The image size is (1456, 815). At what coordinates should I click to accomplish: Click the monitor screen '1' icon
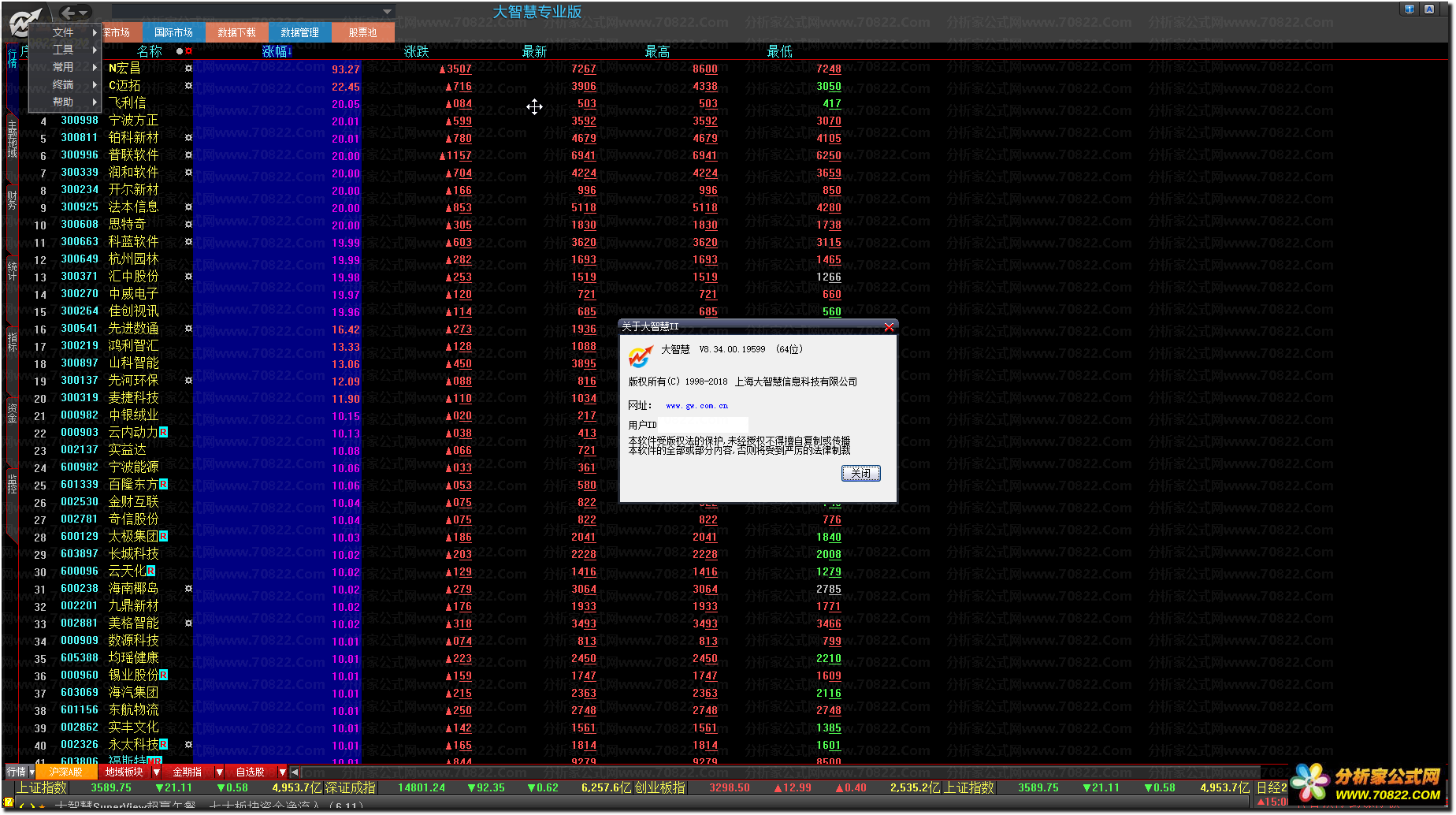click(1410, 9)
